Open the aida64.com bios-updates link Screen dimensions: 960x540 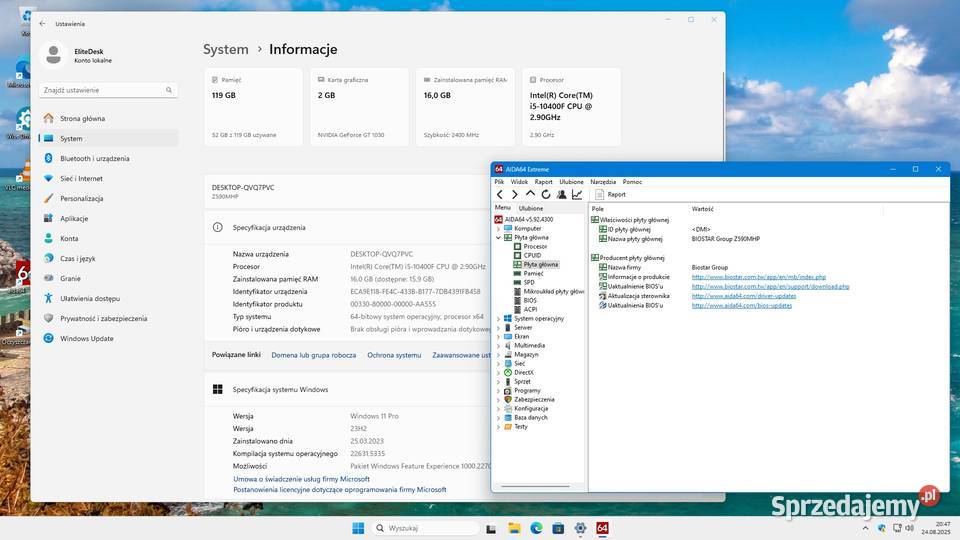pos(741,306)
